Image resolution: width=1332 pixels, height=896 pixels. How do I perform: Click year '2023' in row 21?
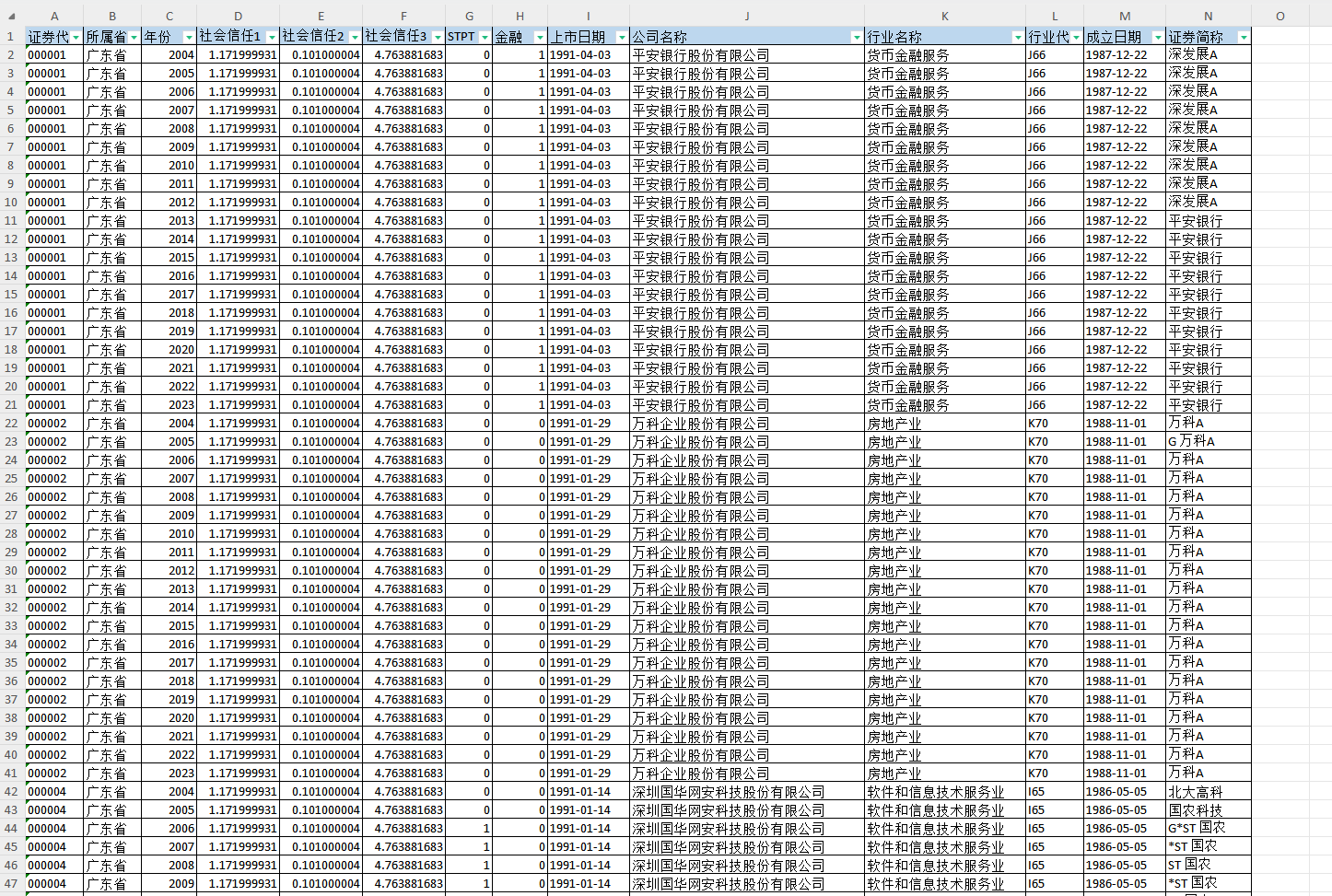[x=169, y=405]
